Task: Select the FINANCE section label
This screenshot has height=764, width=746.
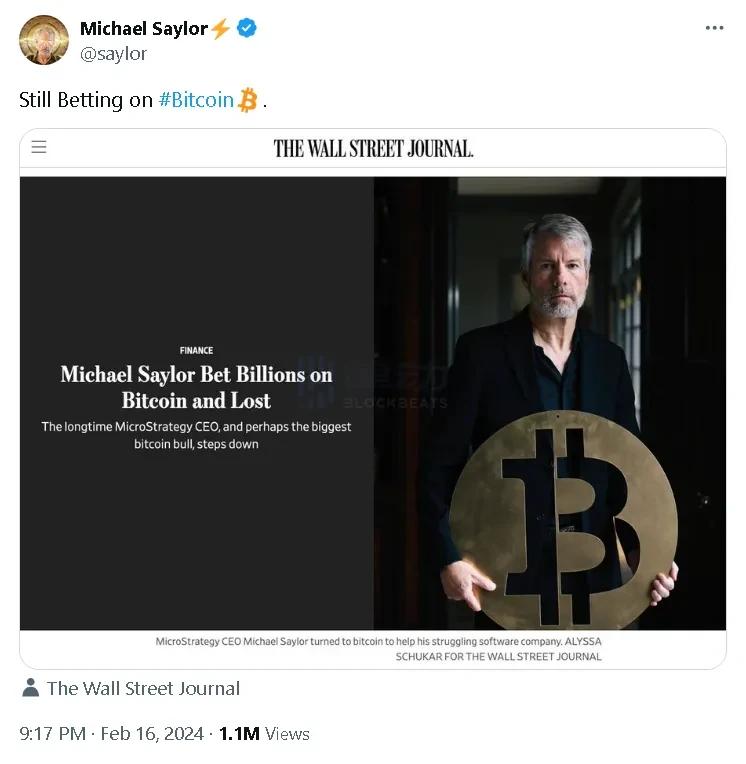Action: pyautogui.click(x=196, y=350)
